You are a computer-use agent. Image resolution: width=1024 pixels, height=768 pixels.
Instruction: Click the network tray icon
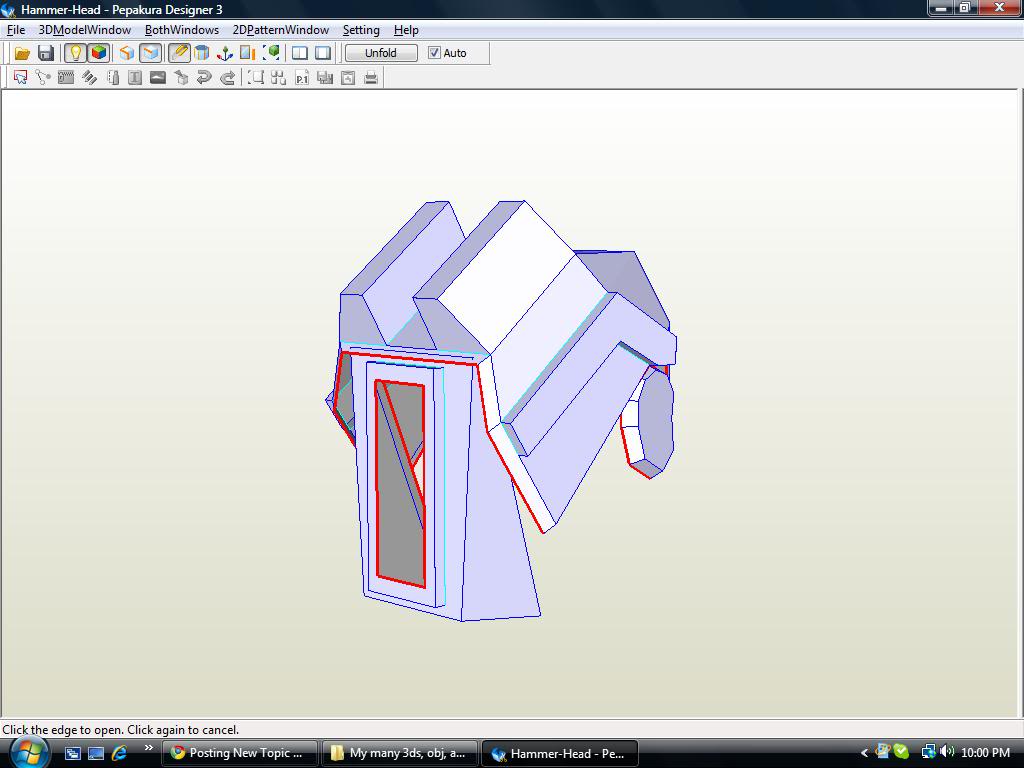pos(928,752)
